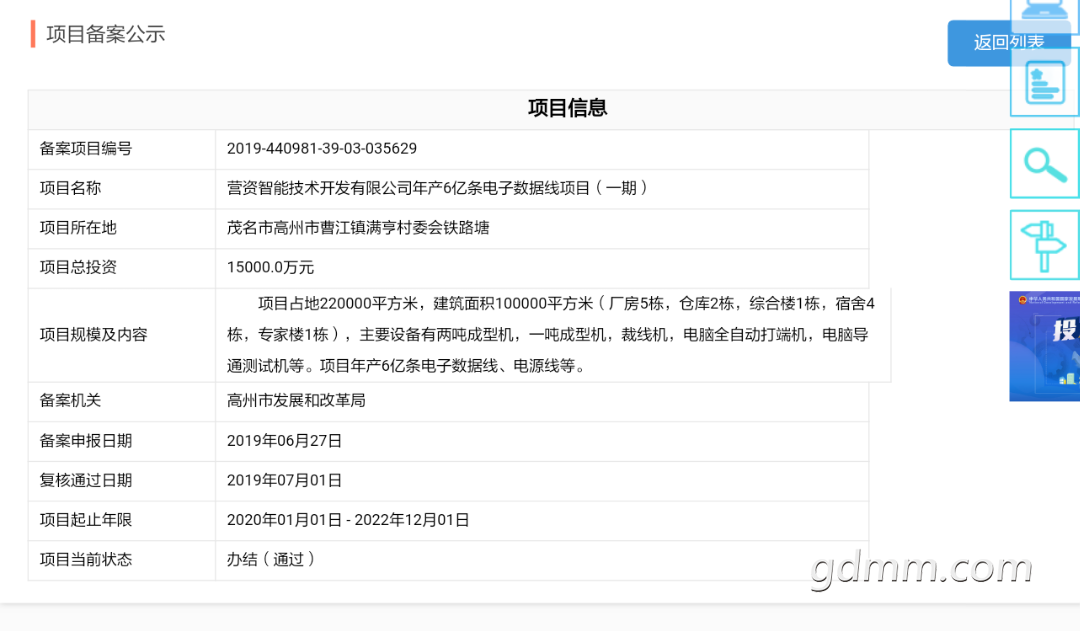This screenshot has width=1080, height=631.
Task: Click the laptop icon in the right sidebar
Action: click(1045, 12)
